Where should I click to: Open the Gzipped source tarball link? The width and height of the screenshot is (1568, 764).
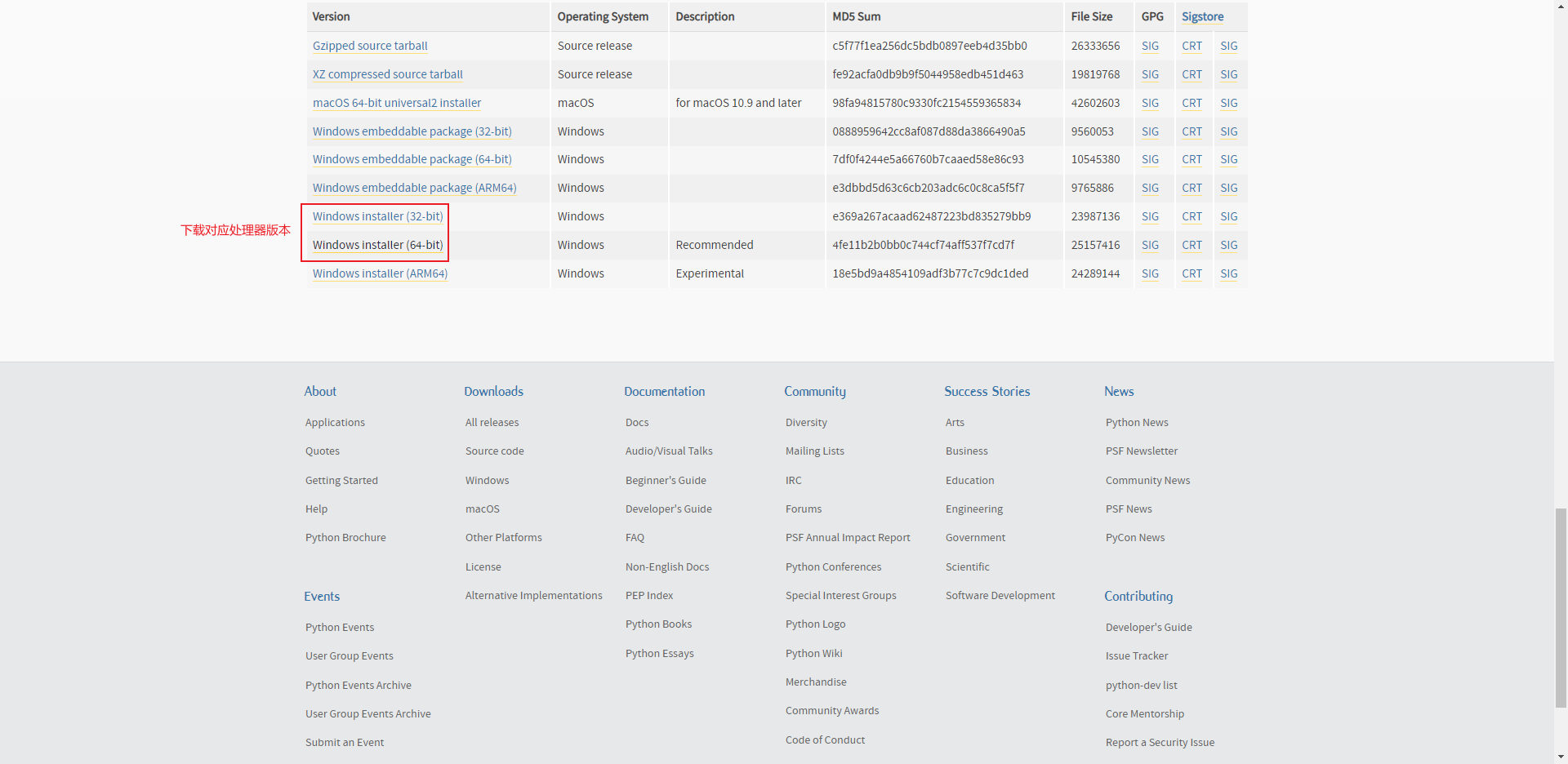point(370,46)
